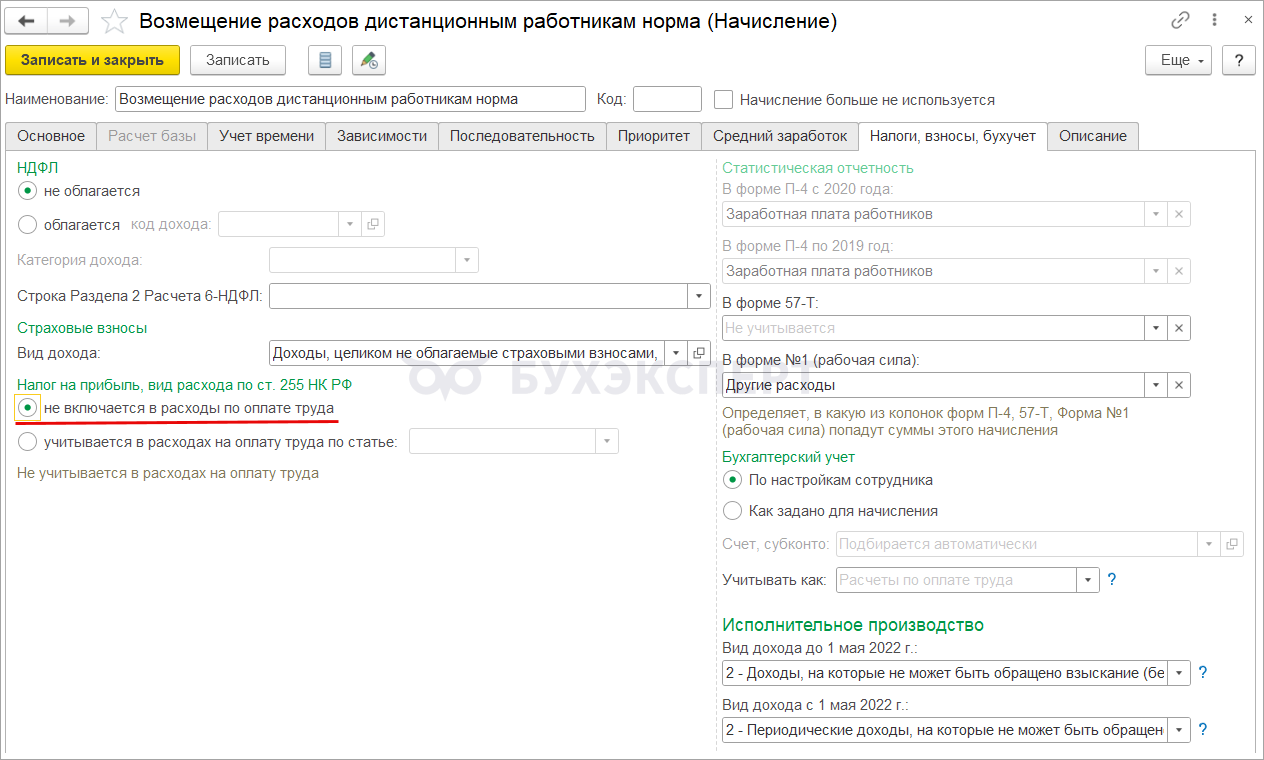The image size is (1264, 760).
Task: Click the В форме 57-Т input field
Action: (933, 328)
